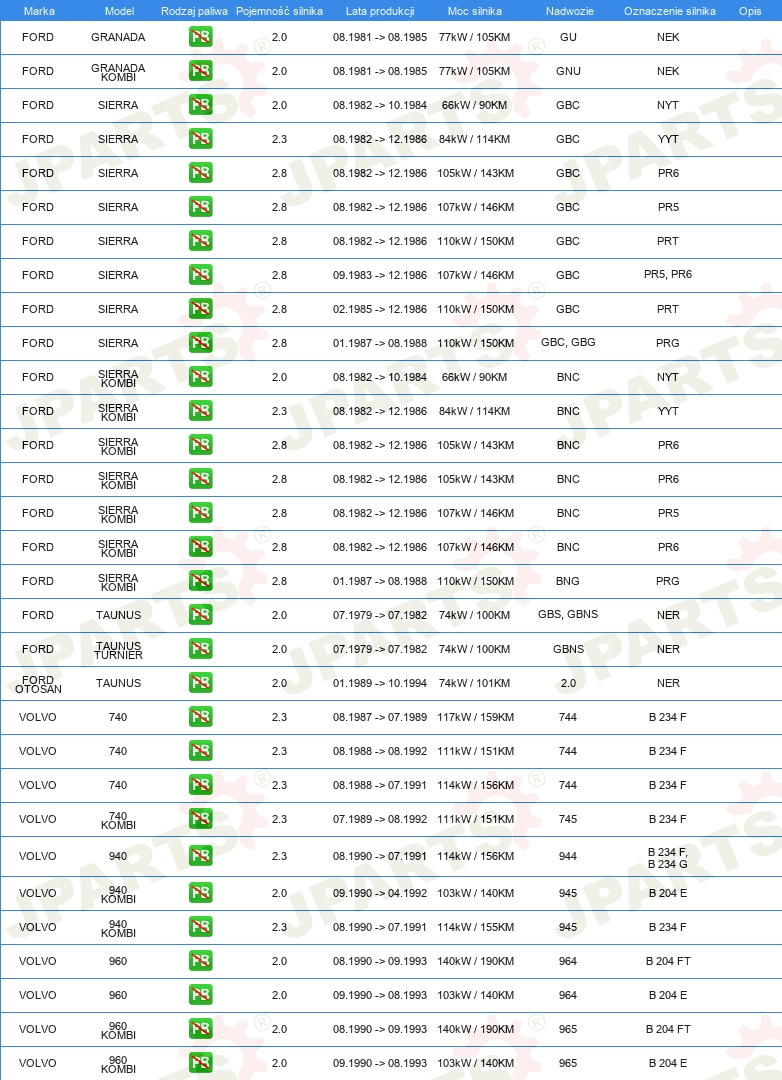
Task: Click fuel icon in Sierra 09.1983 PR5, PR6 row
Action: click(200, 274)
